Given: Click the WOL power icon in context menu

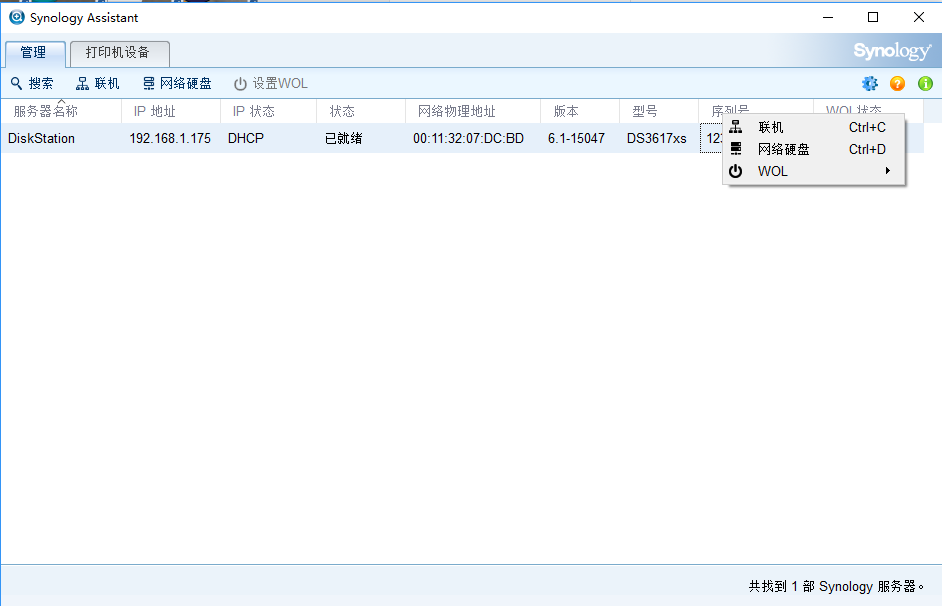Looking at the screenshot, I should pyautogui.click(x=735, y=171).
